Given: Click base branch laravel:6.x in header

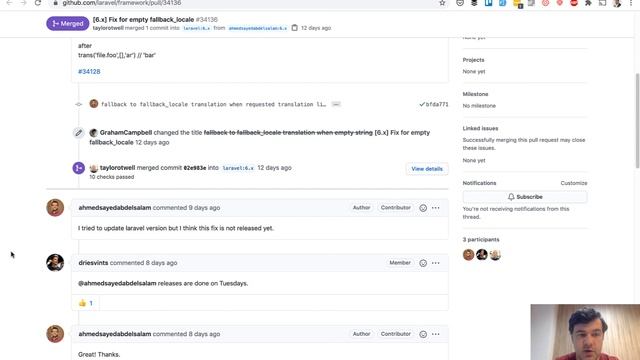Looking at the screenshot, I should 196,28.
